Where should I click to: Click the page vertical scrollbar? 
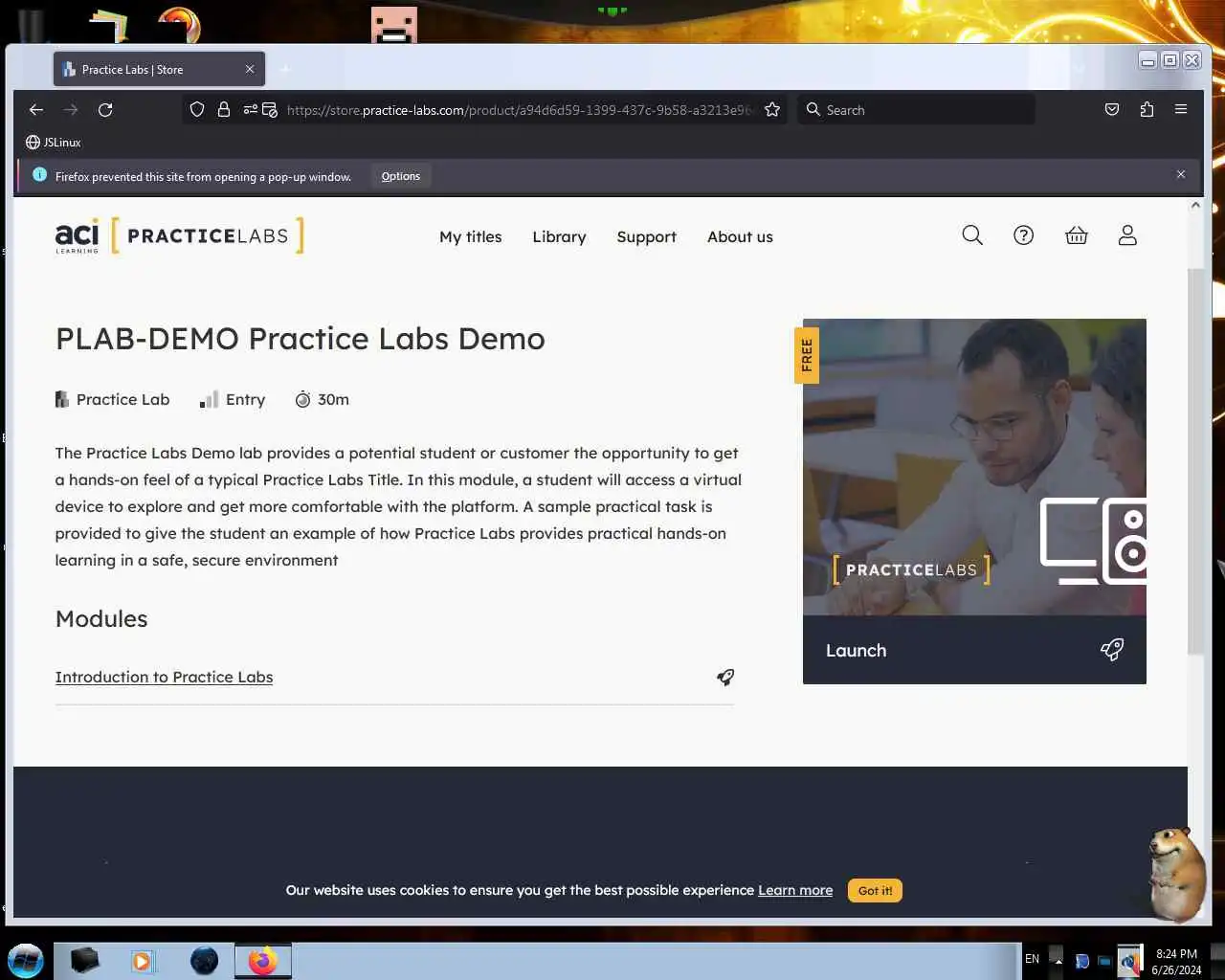[x=1195, y=459]
